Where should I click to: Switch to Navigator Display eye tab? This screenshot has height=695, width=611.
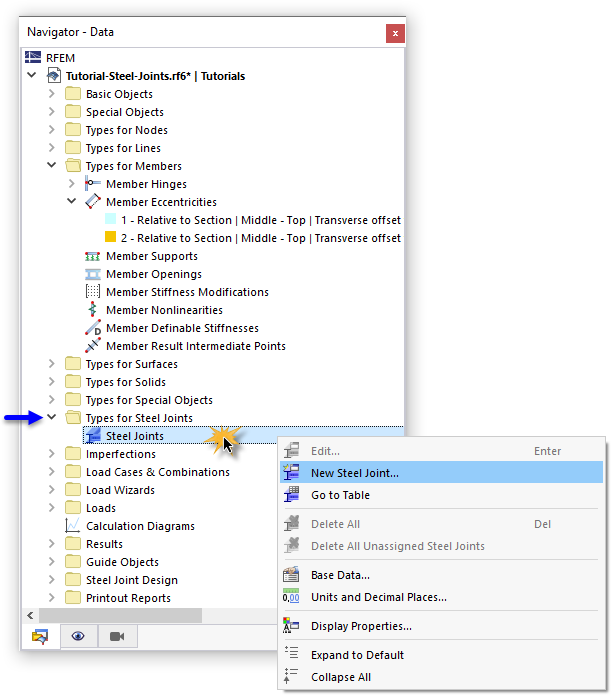point(78,636)
